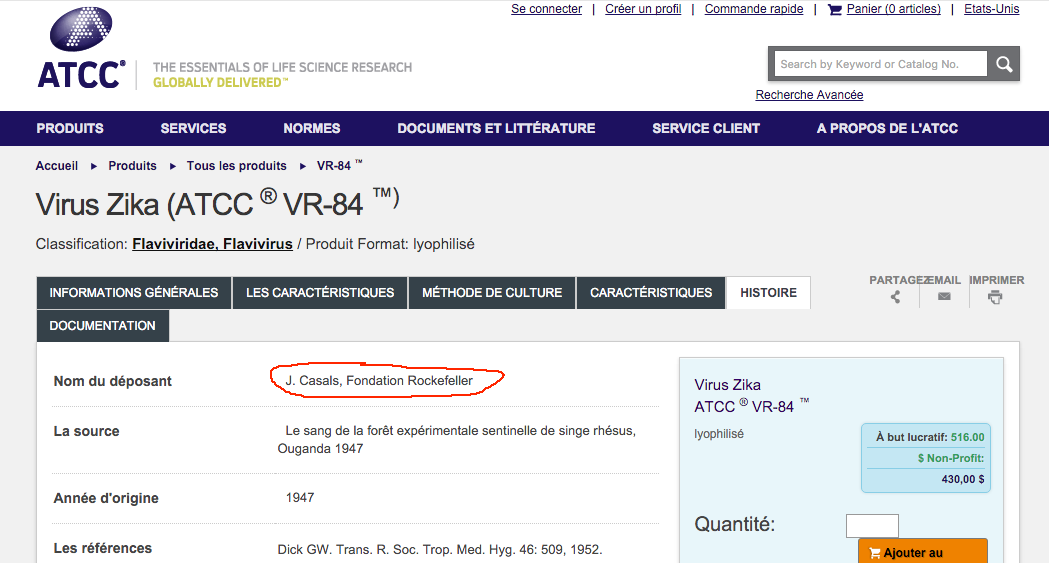Click the ATCC logo
The height and width of the screenshot is (563, 1049).
point(81,48)
